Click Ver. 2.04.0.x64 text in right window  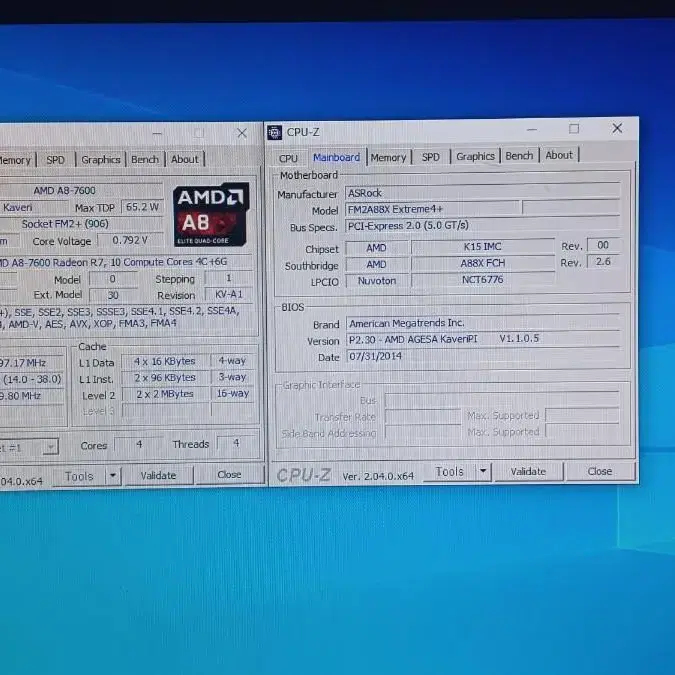coord(378,476)
